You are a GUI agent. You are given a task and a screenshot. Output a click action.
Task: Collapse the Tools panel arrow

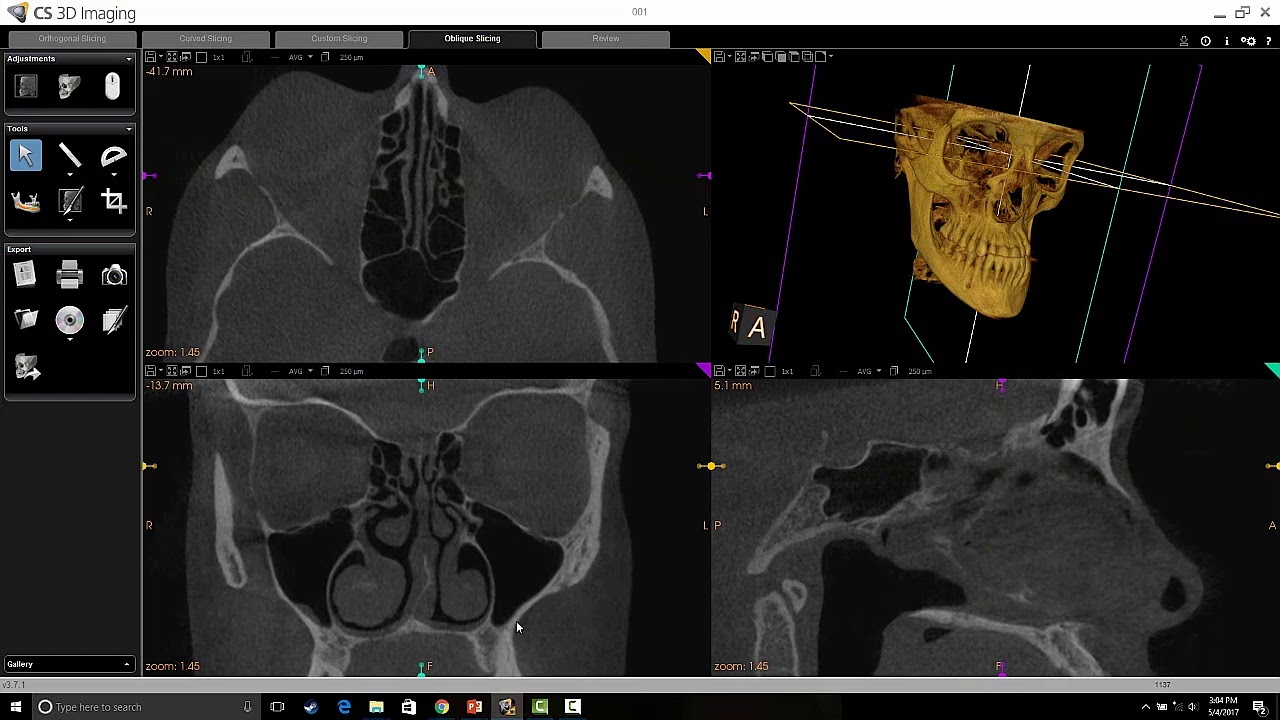[128, 129]
